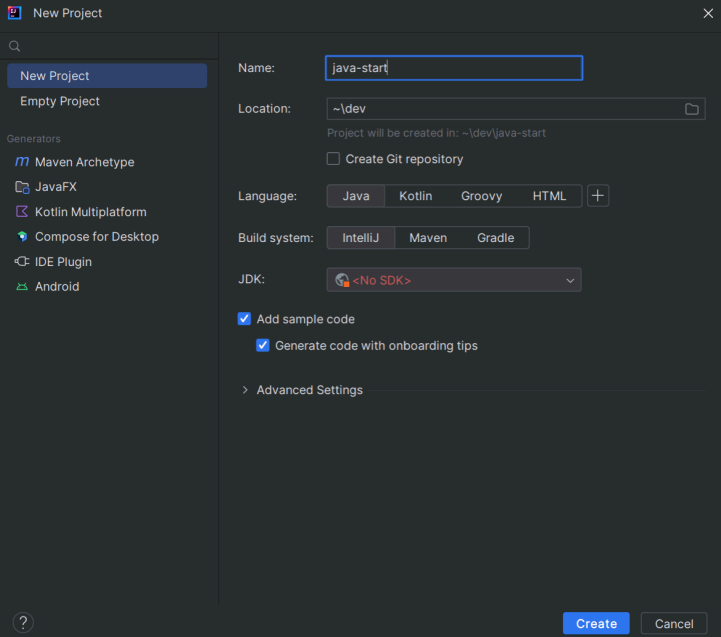This screenshot has height=637, width=721.
Task: Close the New Project dialog
Action: click(x=708, y=13)
